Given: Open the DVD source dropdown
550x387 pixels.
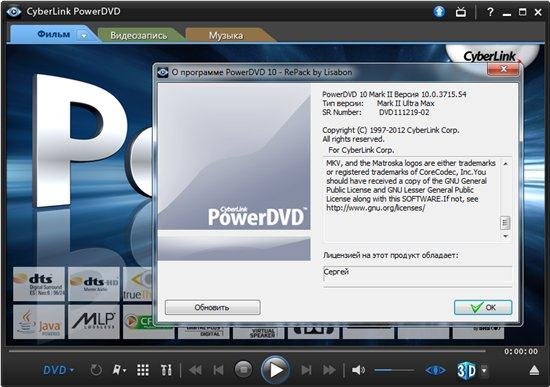Looking at the screenshot, I should tap(58, 370).
